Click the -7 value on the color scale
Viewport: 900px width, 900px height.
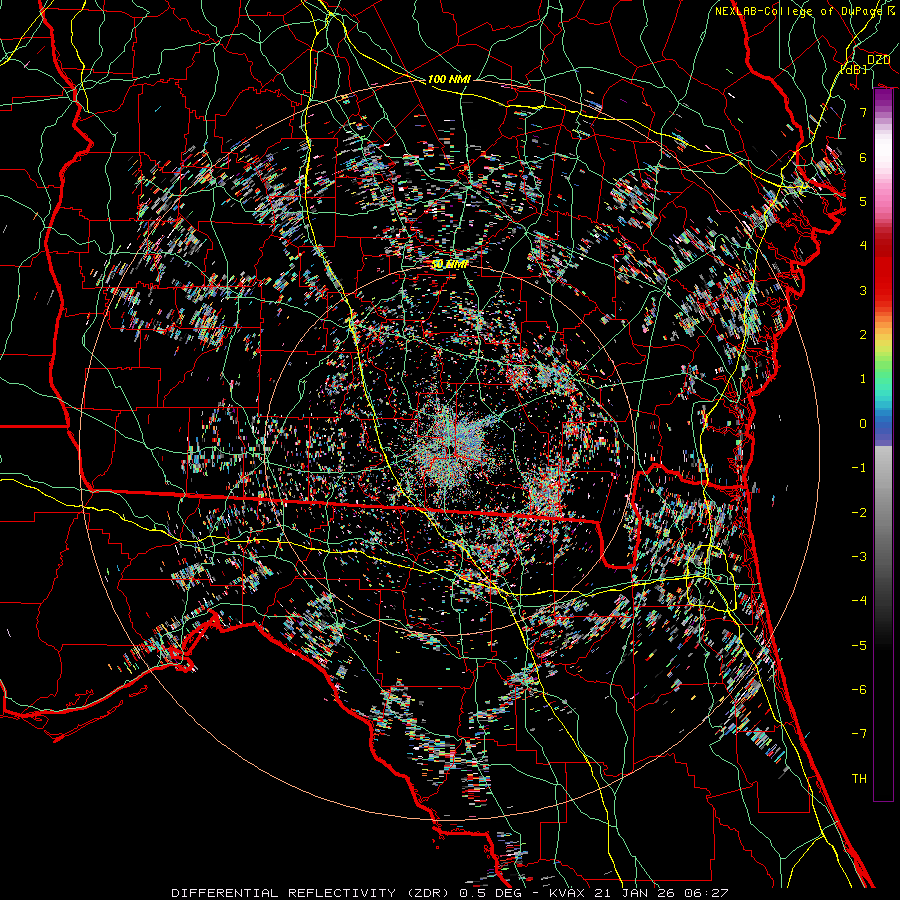[x=859, y=734]
